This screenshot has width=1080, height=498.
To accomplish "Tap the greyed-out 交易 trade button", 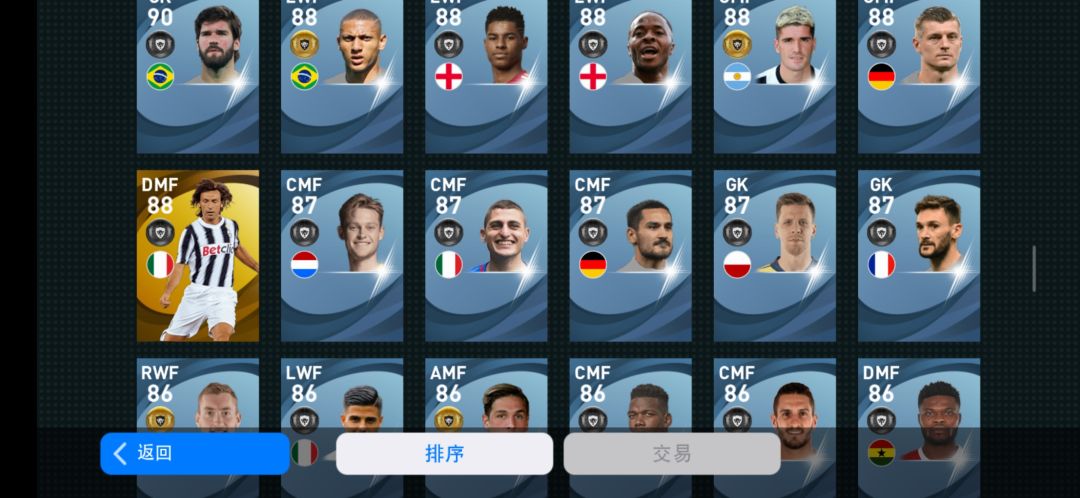I will (672, 453).
